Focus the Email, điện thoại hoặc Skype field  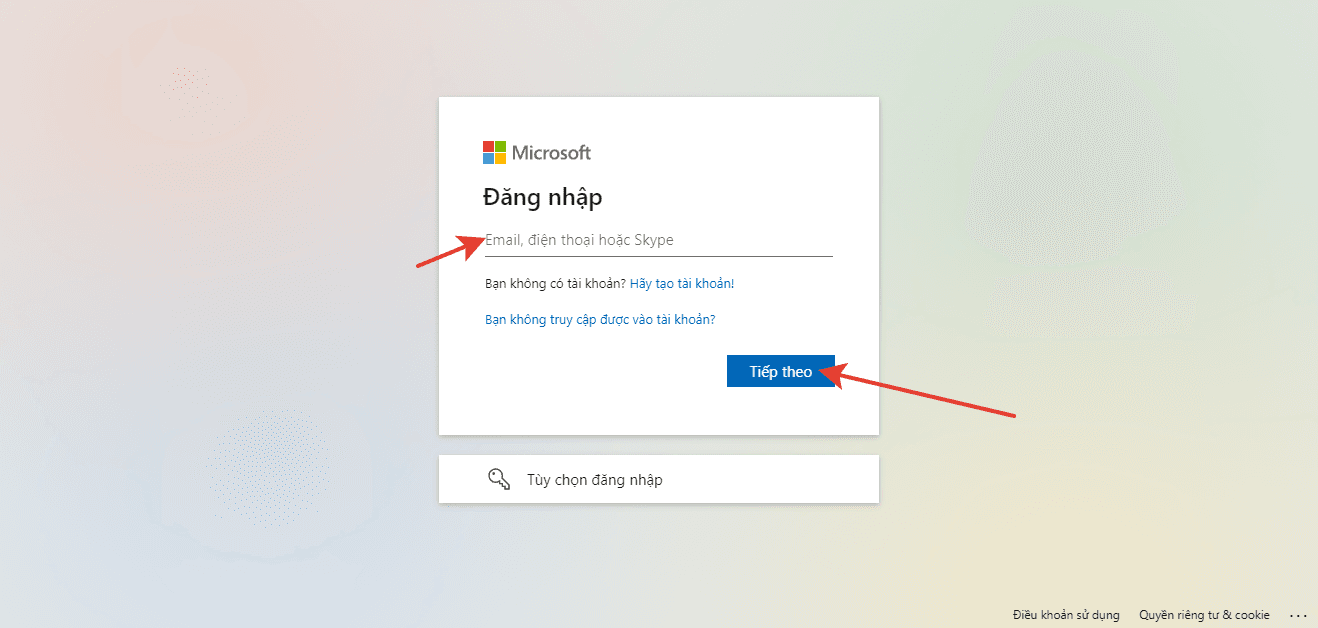(x=658, y=240)
